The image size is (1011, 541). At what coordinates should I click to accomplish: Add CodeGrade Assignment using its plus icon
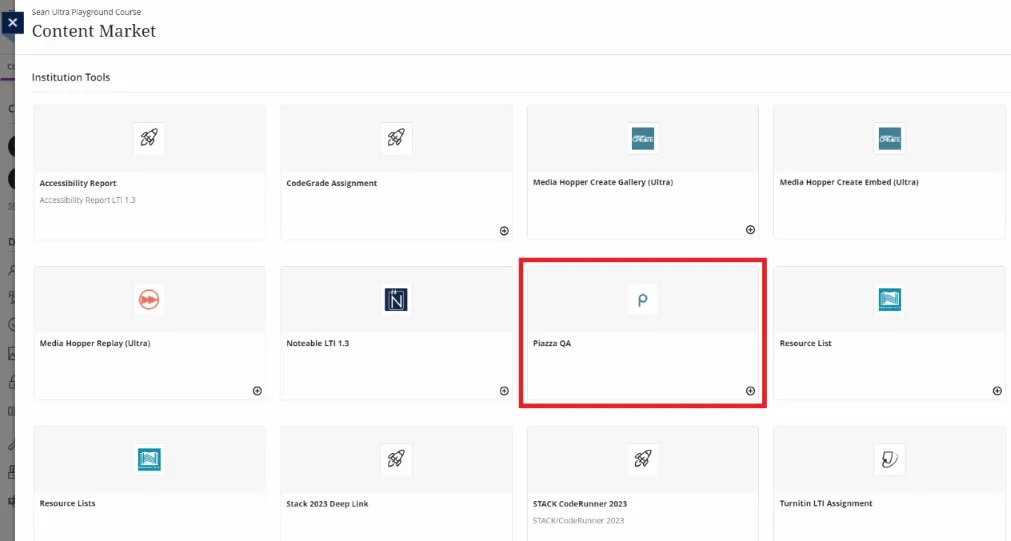point(504,231)
